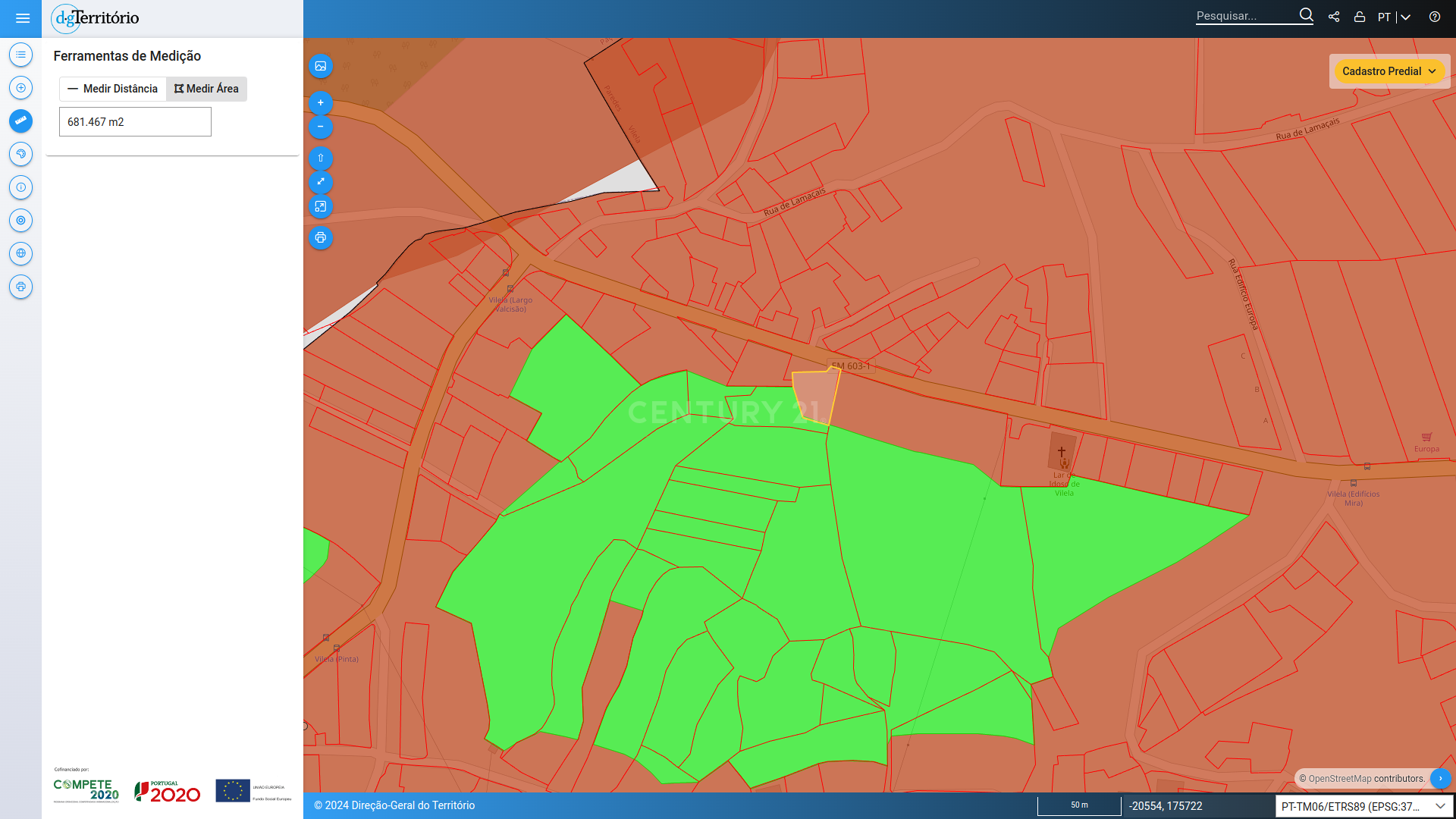
Task: Open the basemap image gallery button
Action: [321, 66]
